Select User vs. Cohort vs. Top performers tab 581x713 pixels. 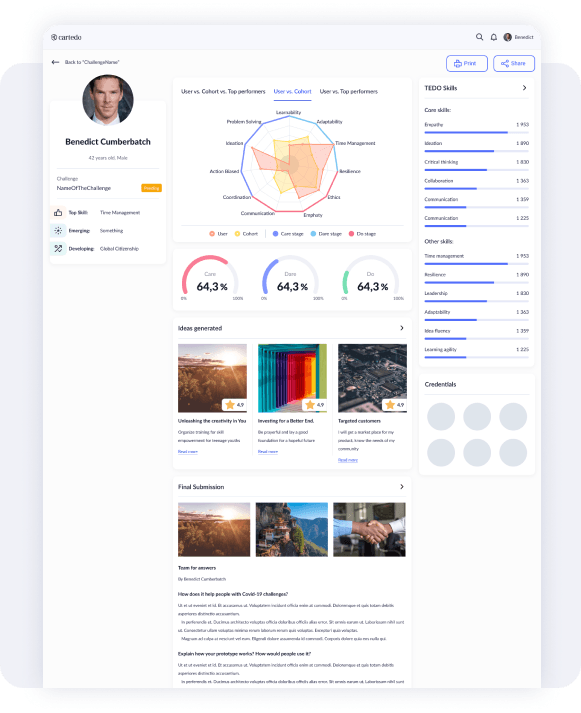[223, 91]
